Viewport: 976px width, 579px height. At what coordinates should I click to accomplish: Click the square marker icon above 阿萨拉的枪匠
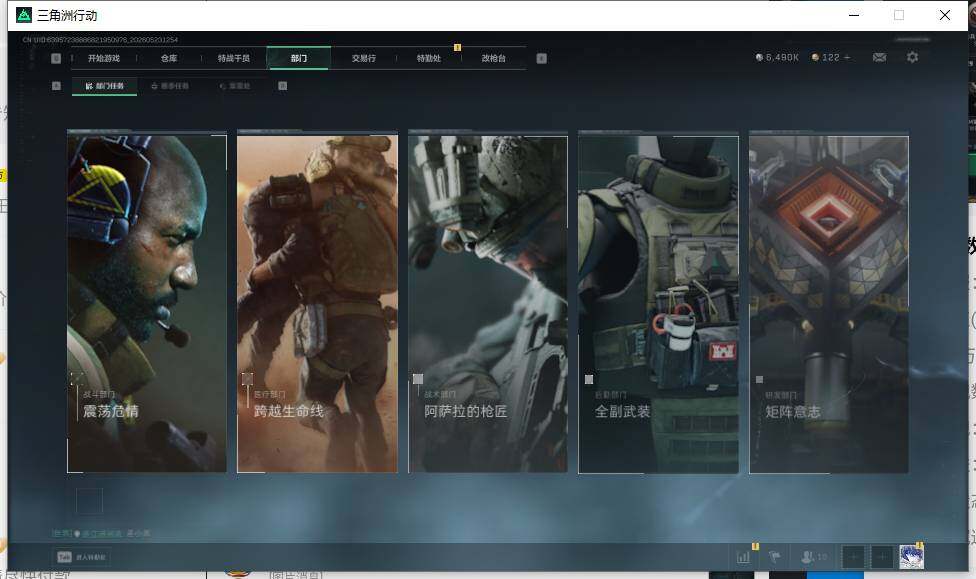(x=418, y=379)
